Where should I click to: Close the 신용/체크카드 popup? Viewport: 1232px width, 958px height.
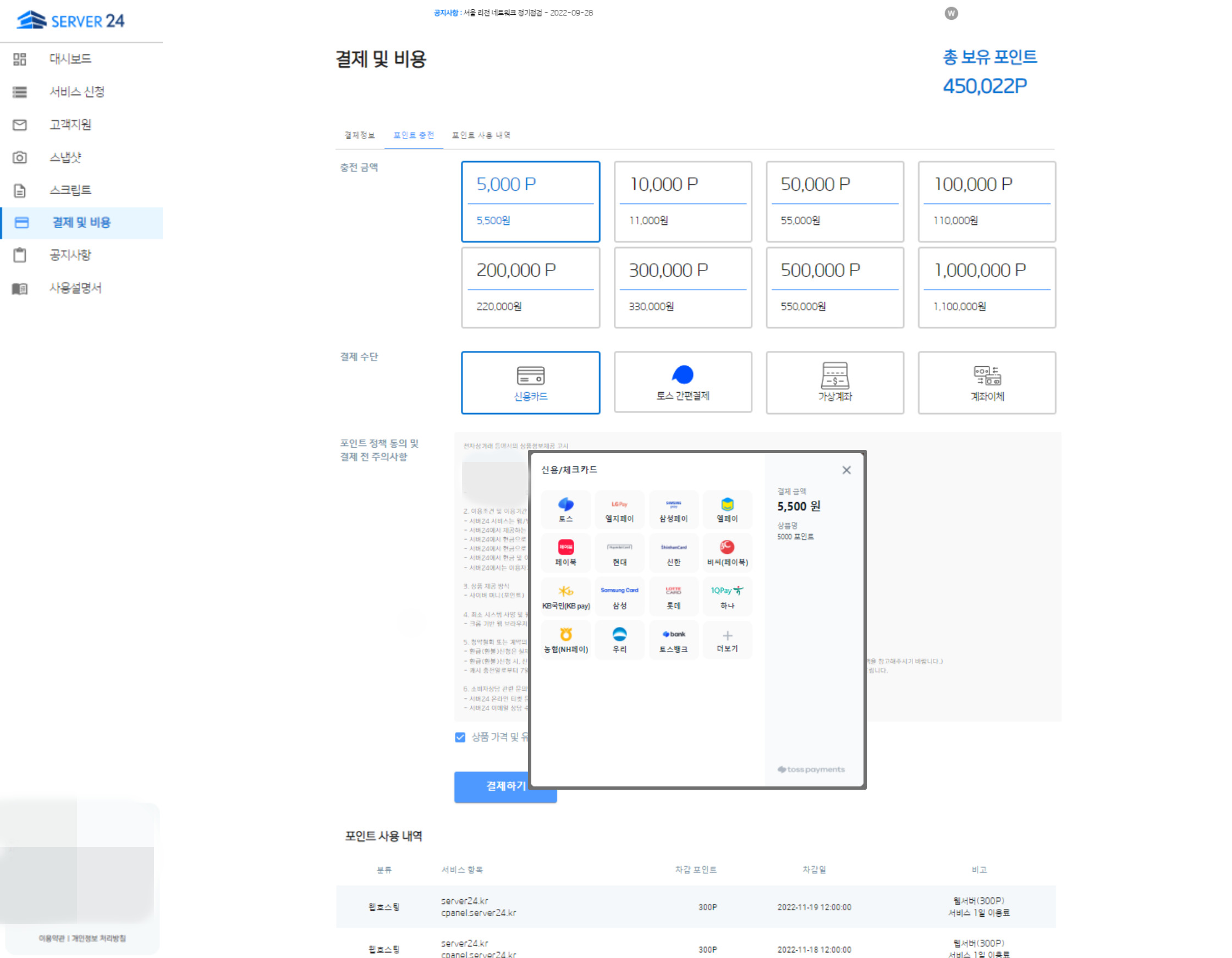point(846,471)
